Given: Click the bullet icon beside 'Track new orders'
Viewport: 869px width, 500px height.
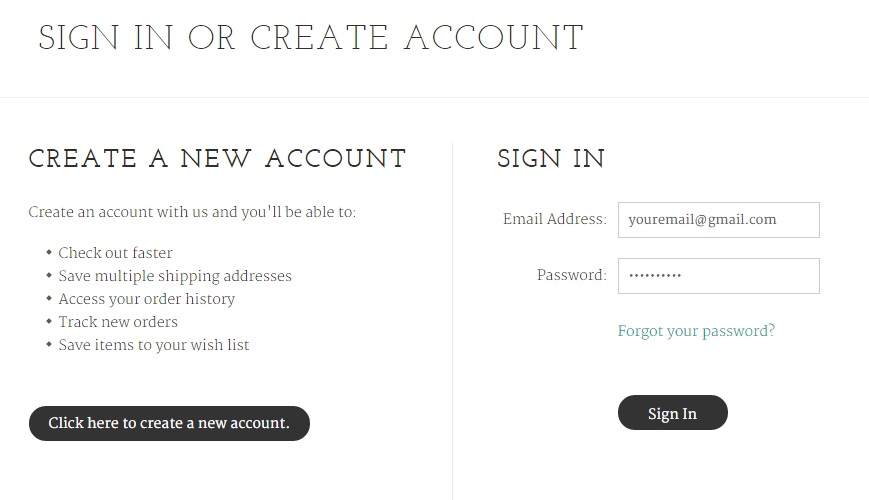Looking at the screenshot, I should (x=49, y=322).
